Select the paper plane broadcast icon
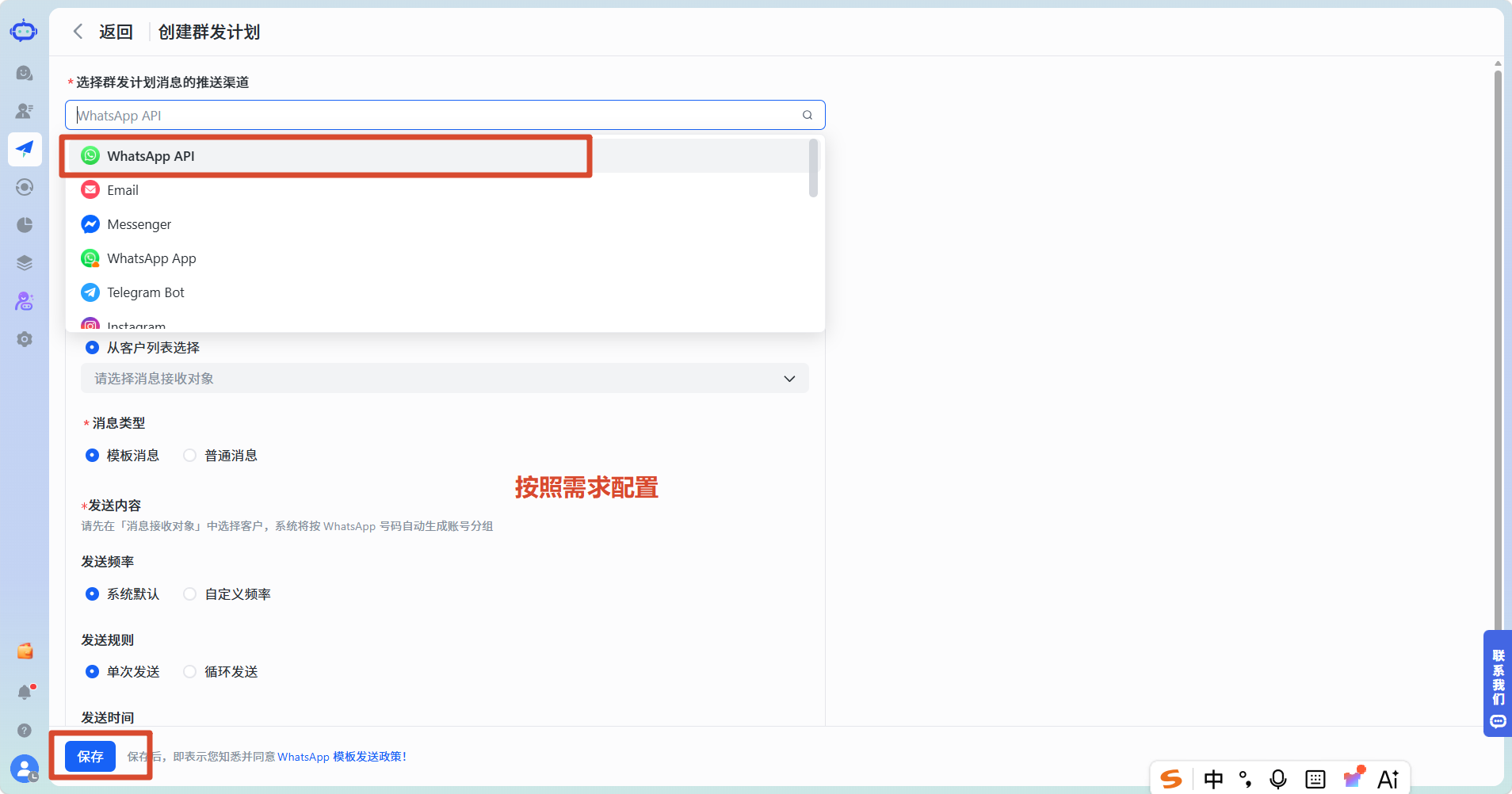Image resolution: width=1512 pixels, height=794 pixels. pyautogui.click(x=25, y=149)
